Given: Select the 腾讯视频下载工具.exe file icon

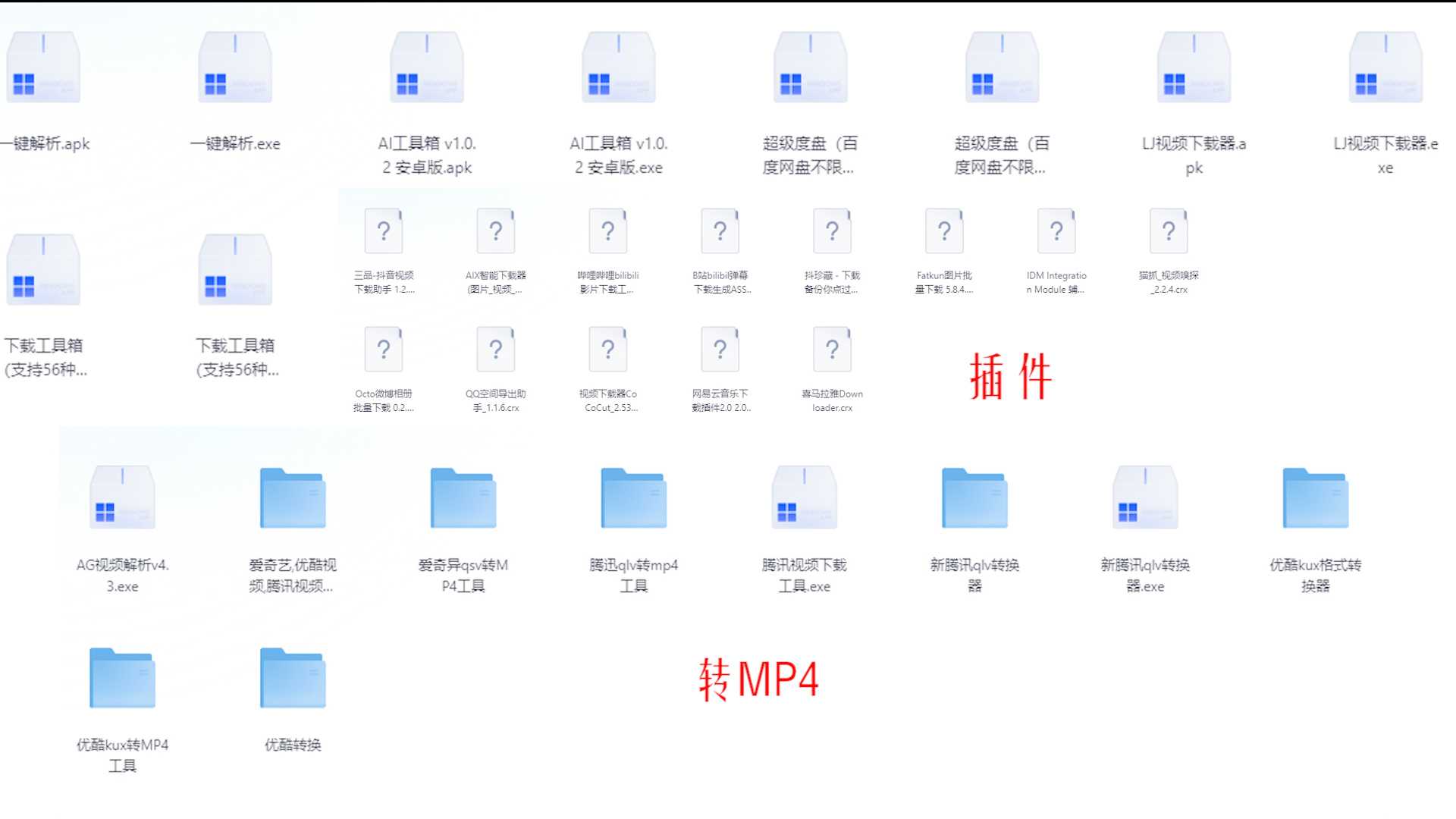Looking at the screenshot, I should click(805, 497).
